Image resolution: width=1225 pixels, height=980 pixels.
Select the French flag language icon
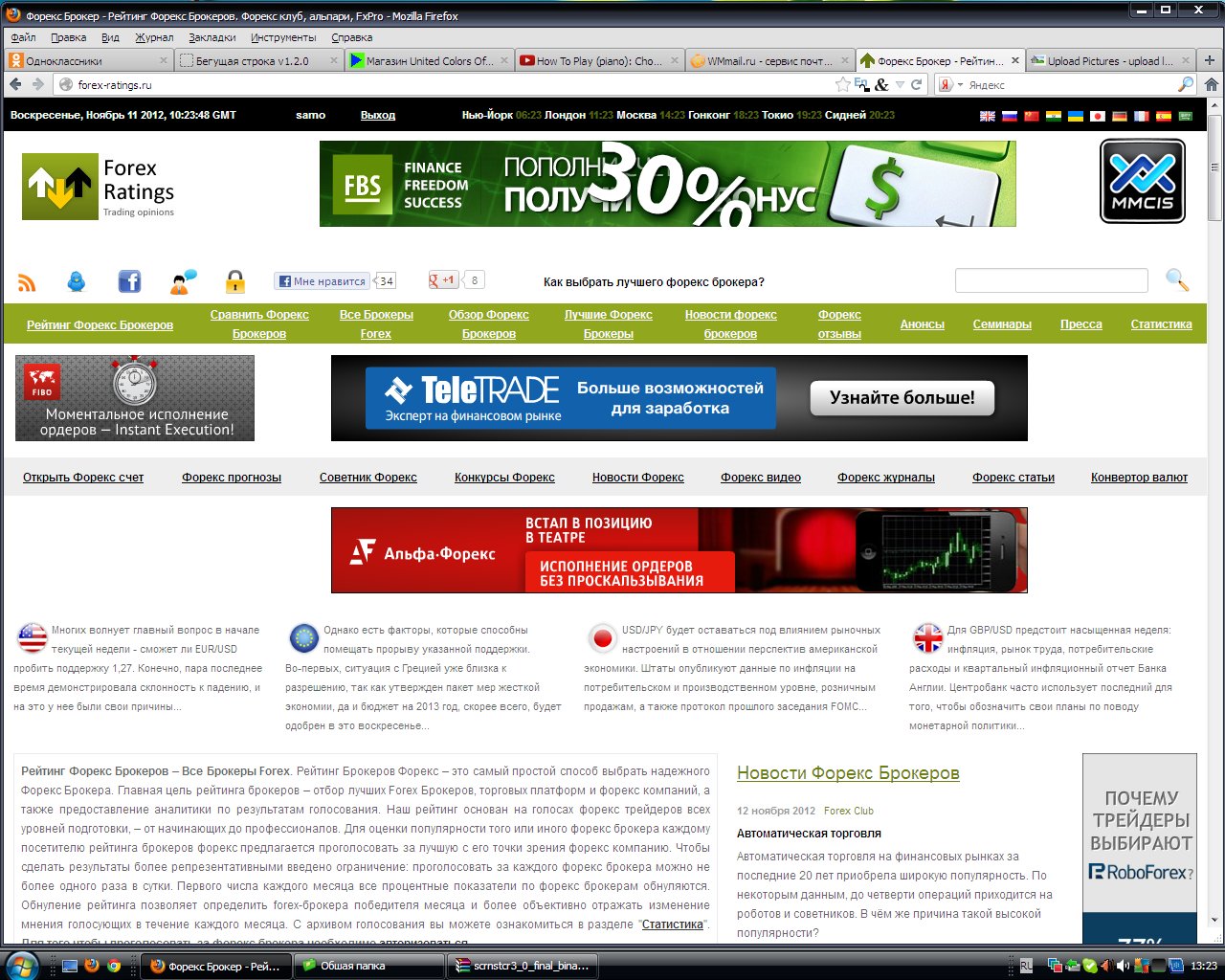click(x=1142, y=116)
